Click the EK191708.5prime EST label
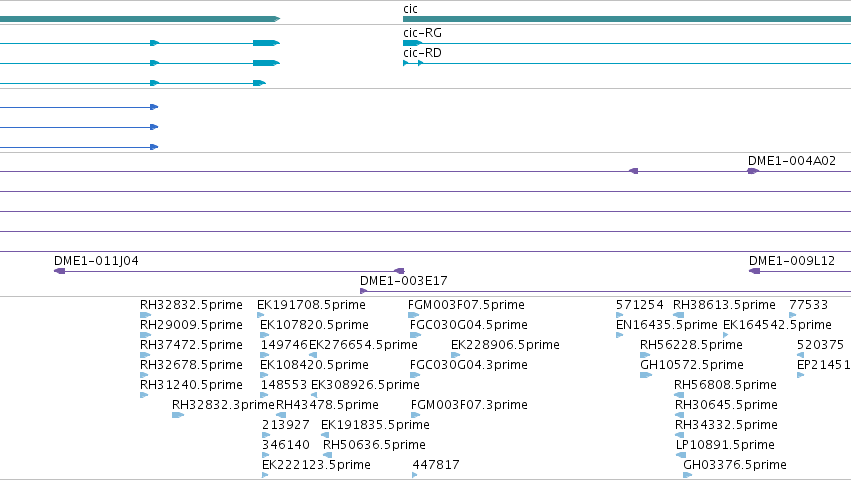The image size is (851, 480). [312, 305]
